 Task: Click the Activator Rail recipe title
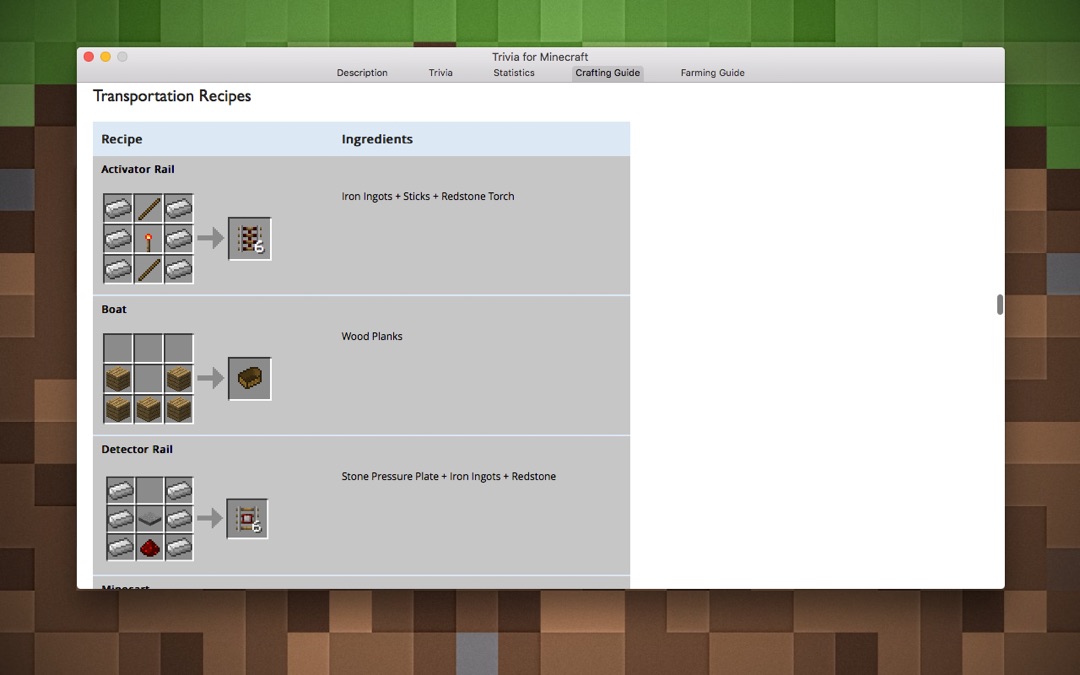138,169
